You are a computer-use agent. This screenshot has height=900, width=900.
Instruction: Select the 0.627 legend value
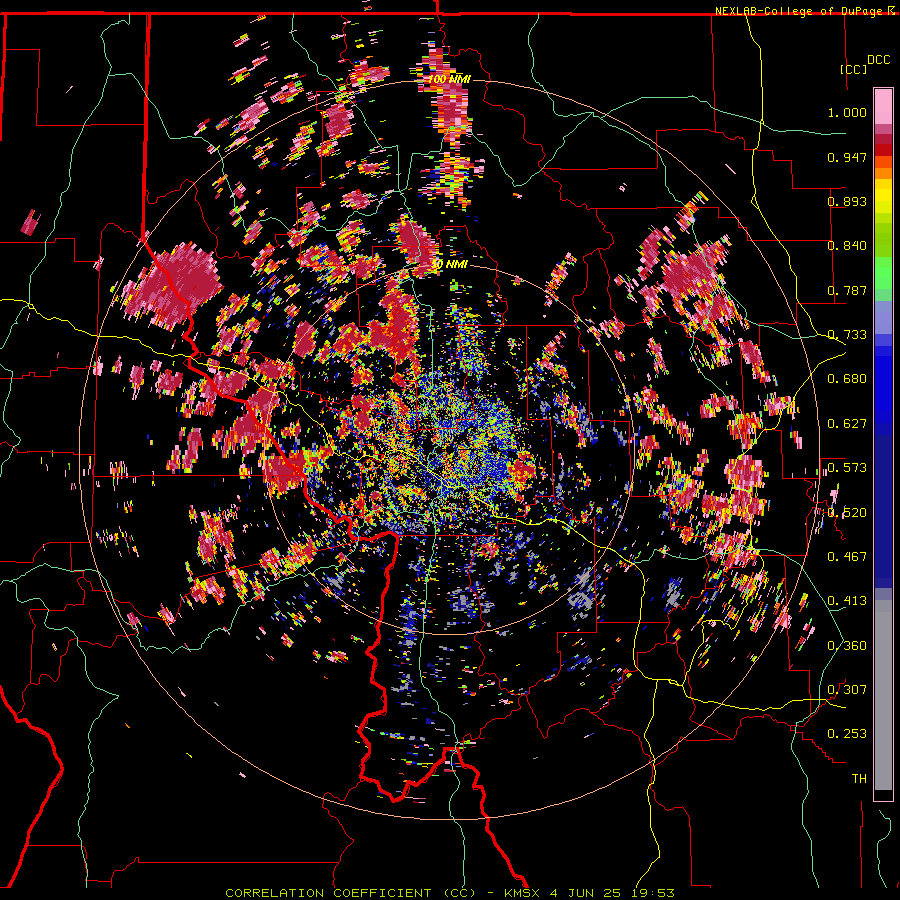[x=847, y=424]
